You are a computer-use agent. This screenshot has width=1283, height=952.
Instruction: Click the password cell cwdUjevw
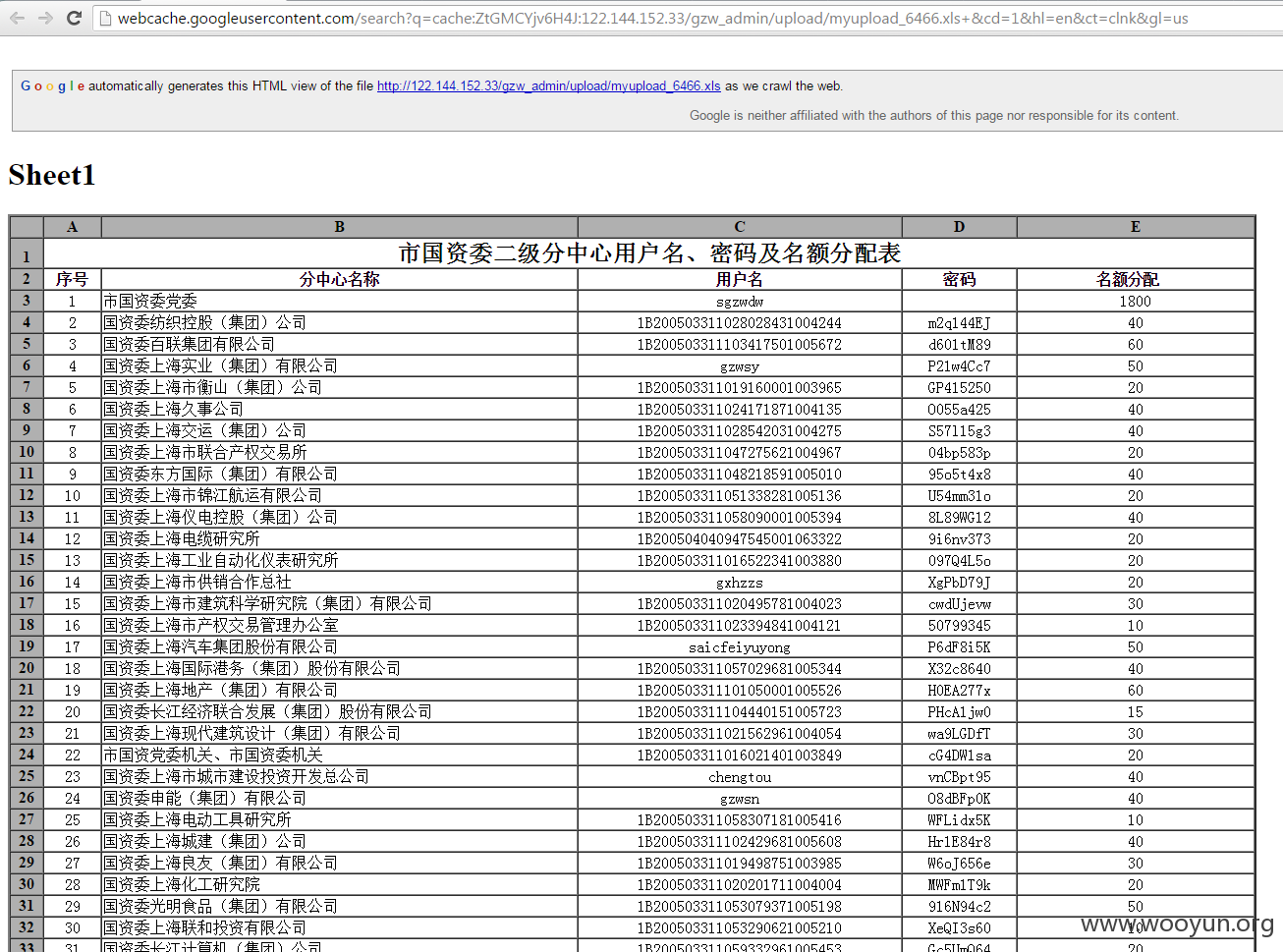point(959,603)
